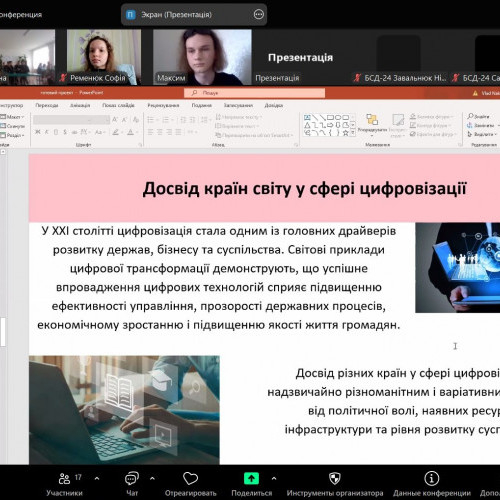Click Перетворити на SmartArt button
The width and height of the screenshot is (500, 500).
[x=254, y=135]
